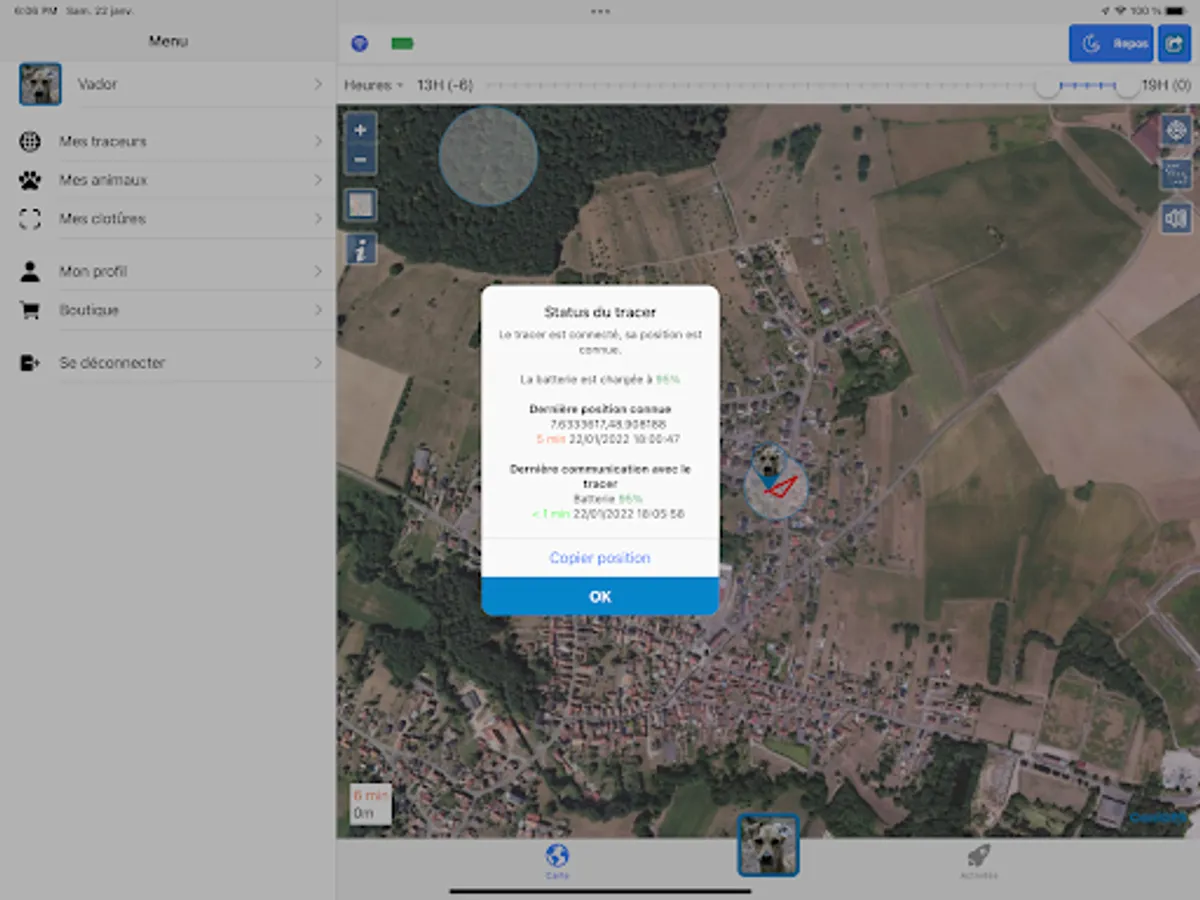Viewport: 1200px width, 900px height.
Task: Click the Wi-Fi icon in status bar
Action: (x=1121, y=10)
